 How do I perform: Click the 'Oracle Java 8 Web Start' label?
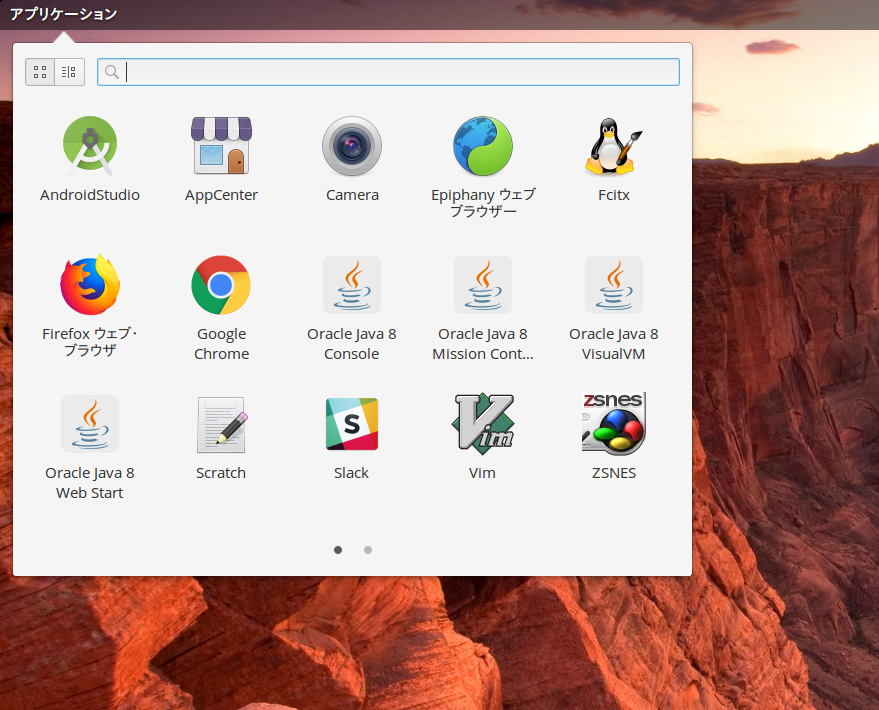[x=90, y=483]
